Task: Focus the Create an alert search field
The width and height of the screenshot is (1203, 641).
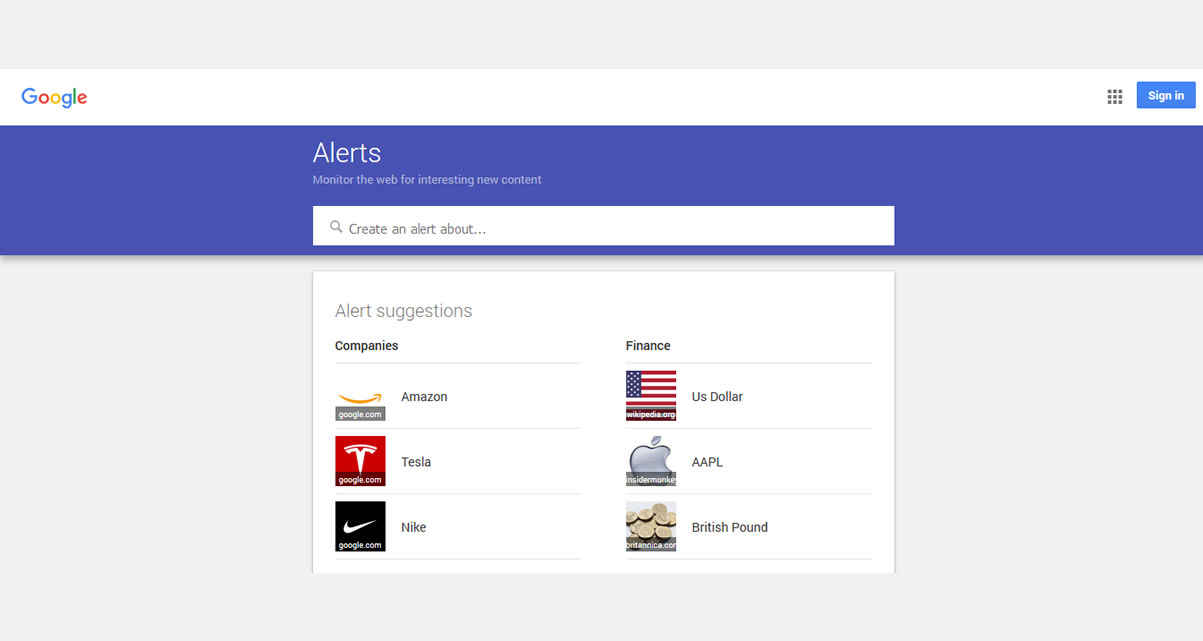Action: click(x=603, y=226)
